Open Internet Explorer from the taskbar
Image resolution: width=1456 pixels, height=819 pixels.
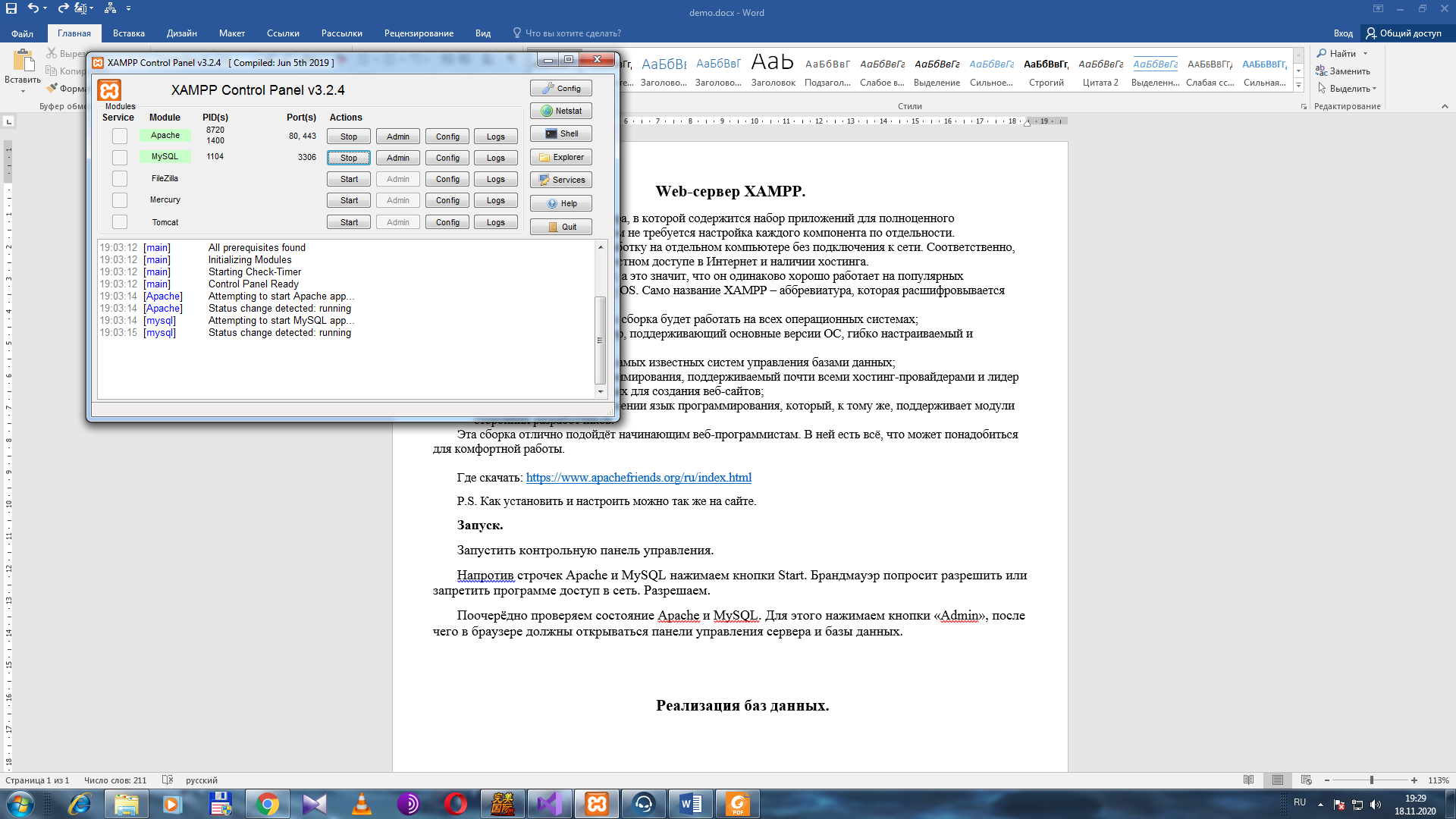pos(79,804)
